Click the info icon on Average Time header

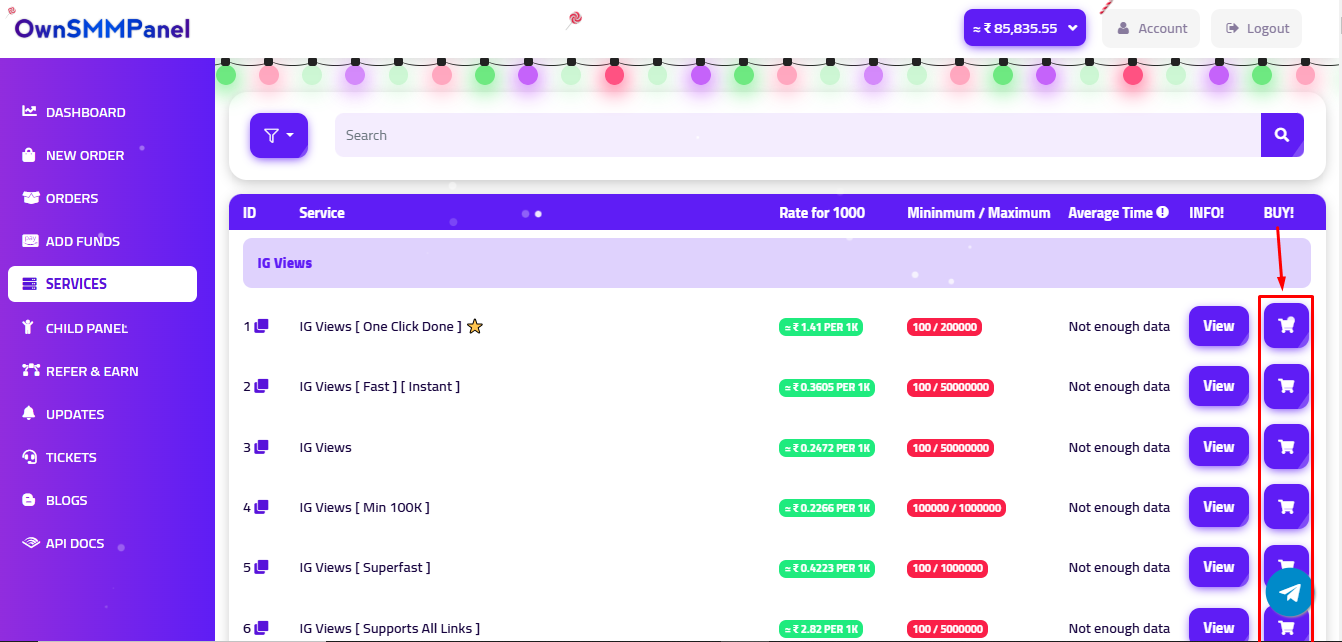pos(1163,212)
